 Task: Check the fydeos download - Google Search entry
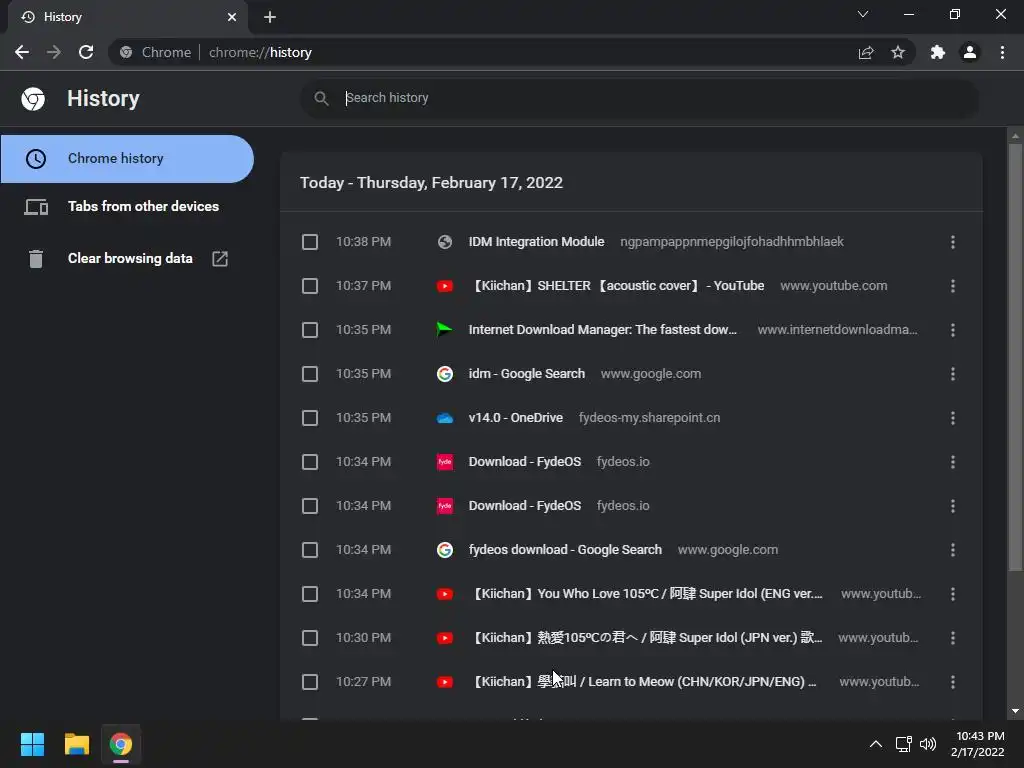[310, 550]
